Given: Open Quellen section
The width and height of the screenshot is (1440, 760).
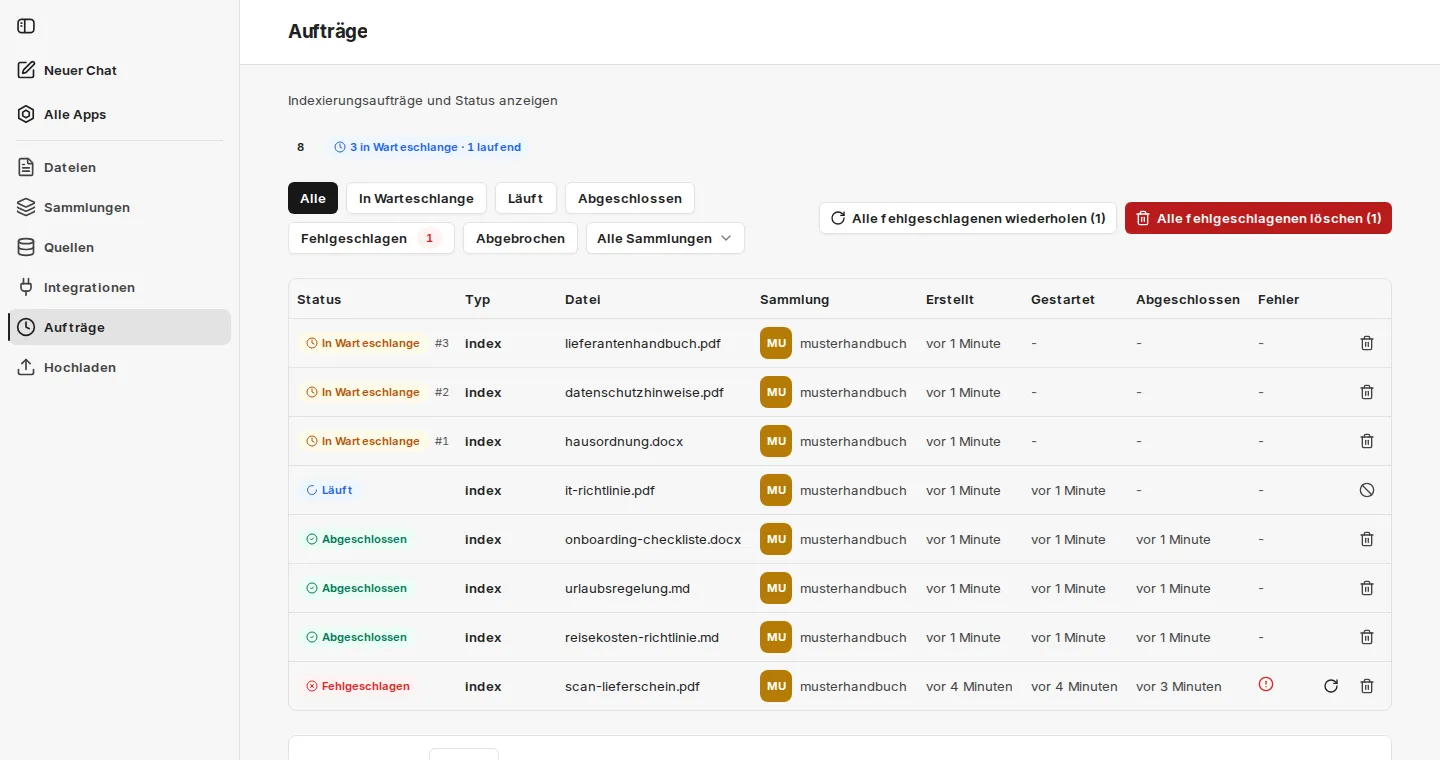Looking at the screenshot, I should click(x=119, y=247).
